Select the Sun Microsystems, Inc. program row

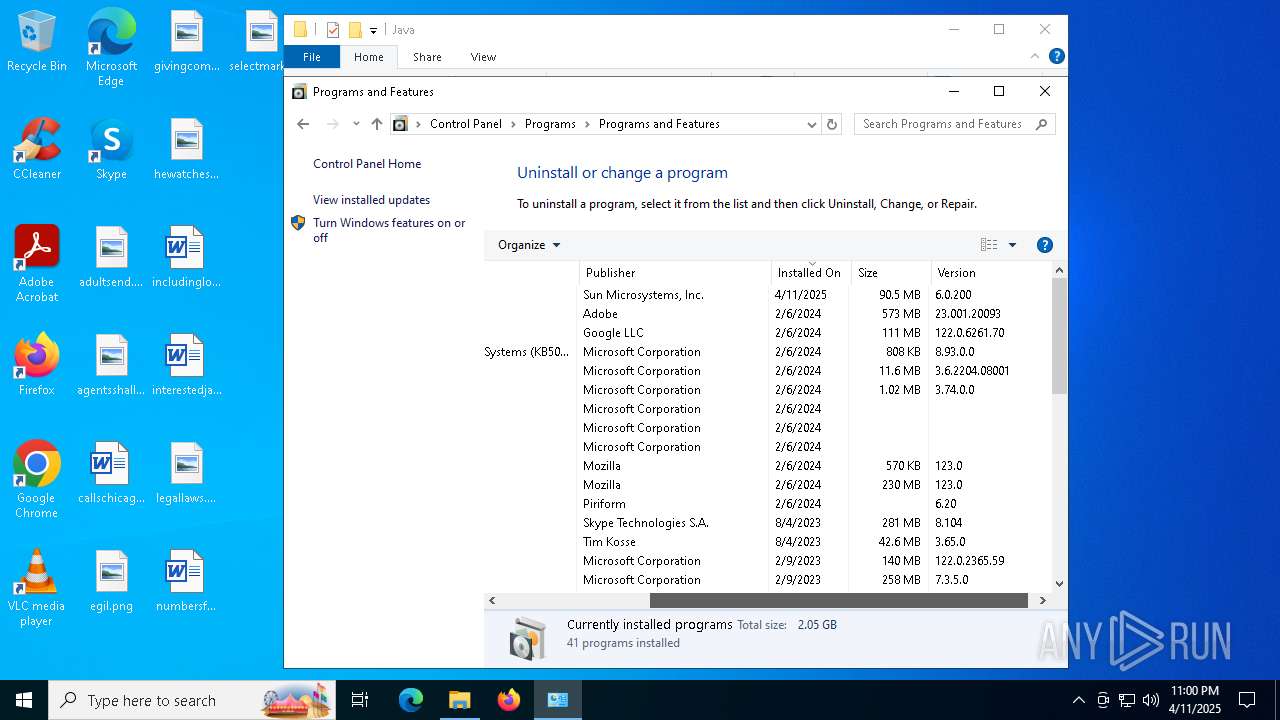click(768, 295)
